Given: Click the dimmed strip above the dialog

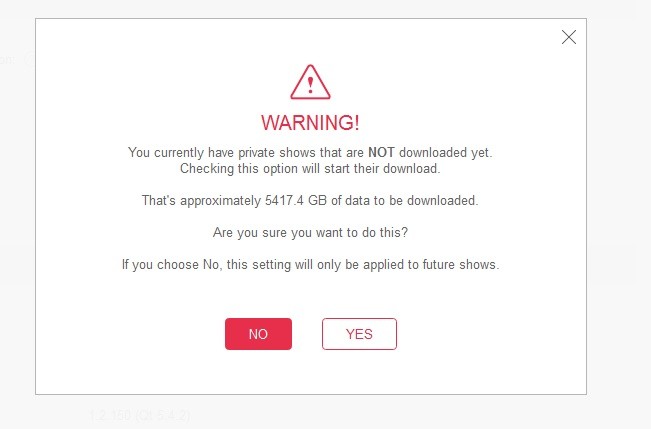Looking at the screenshot, I should 310,8.
